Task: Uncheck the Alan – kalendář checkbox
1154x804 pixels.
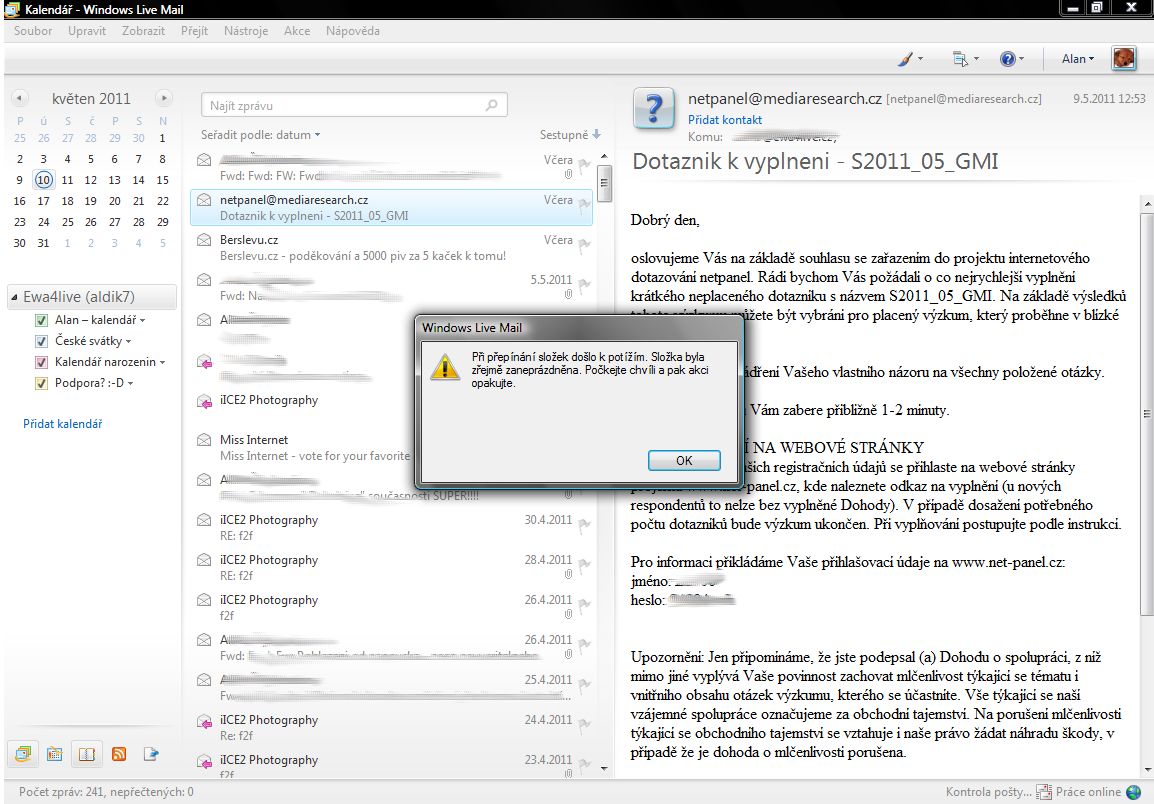Action: 42,320
